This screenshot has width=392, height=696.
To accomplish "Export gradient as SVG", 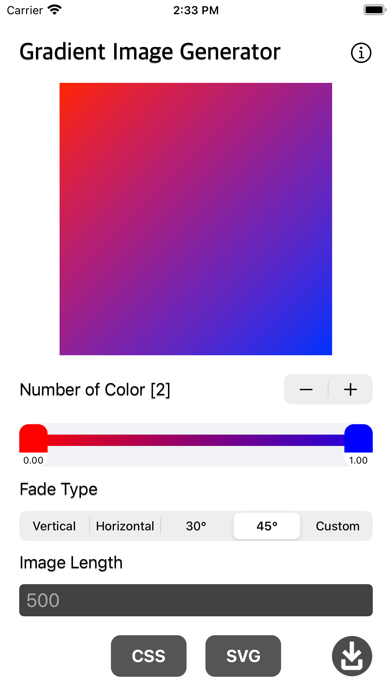I will [243, 656].
